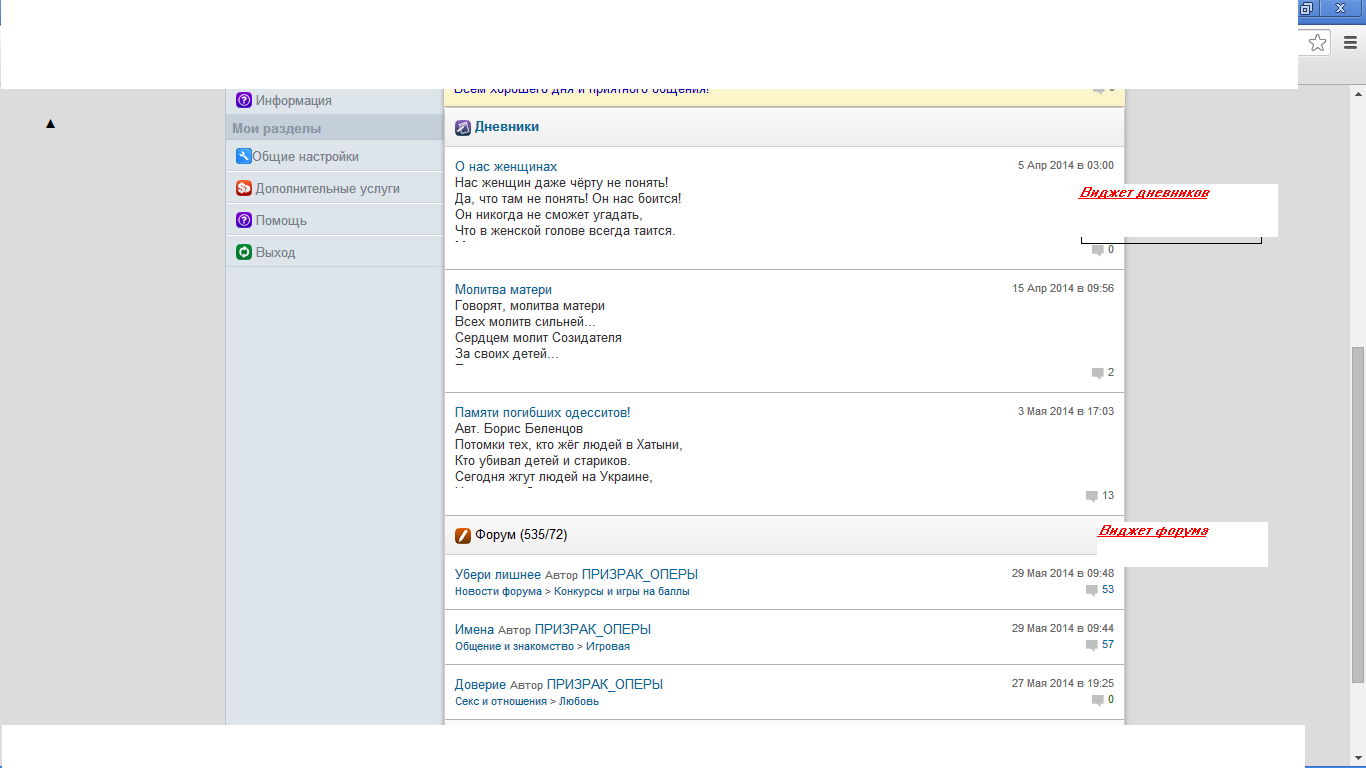The width and height of the screenshot is (1366, 768).
Task: Click the Мои разделы sidebar header
Action: pyautogui.click(x=277, y=128)
